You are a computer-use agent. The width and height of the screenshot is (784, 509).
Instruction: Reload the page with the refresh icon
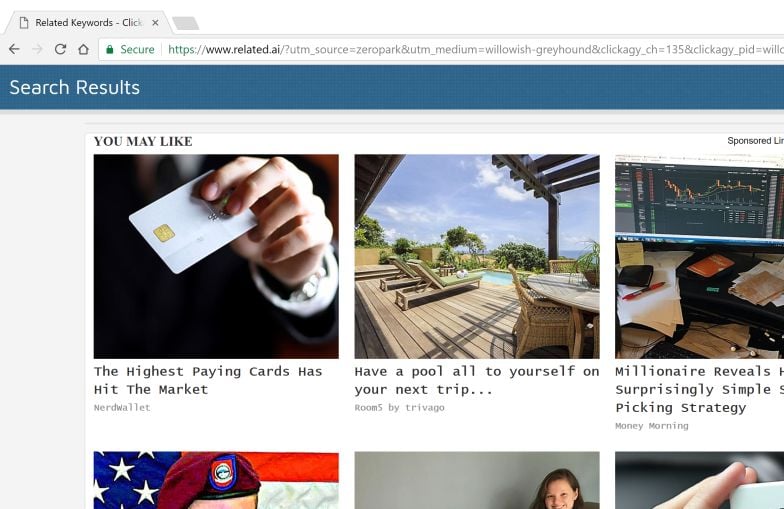[x=60, y=49]
